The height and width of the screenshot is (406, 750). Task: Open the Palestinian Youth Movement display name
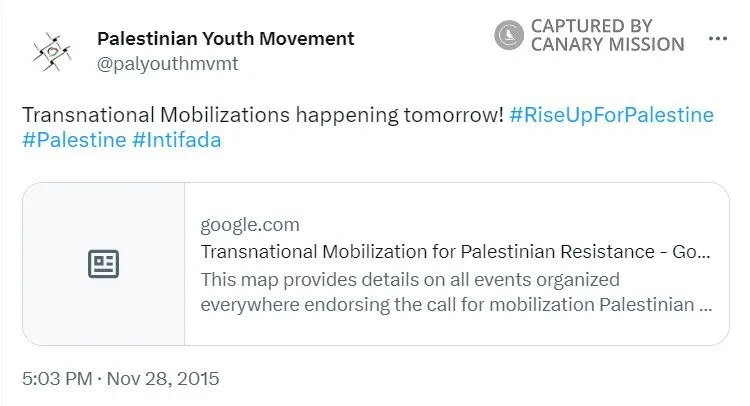(226, 39)
